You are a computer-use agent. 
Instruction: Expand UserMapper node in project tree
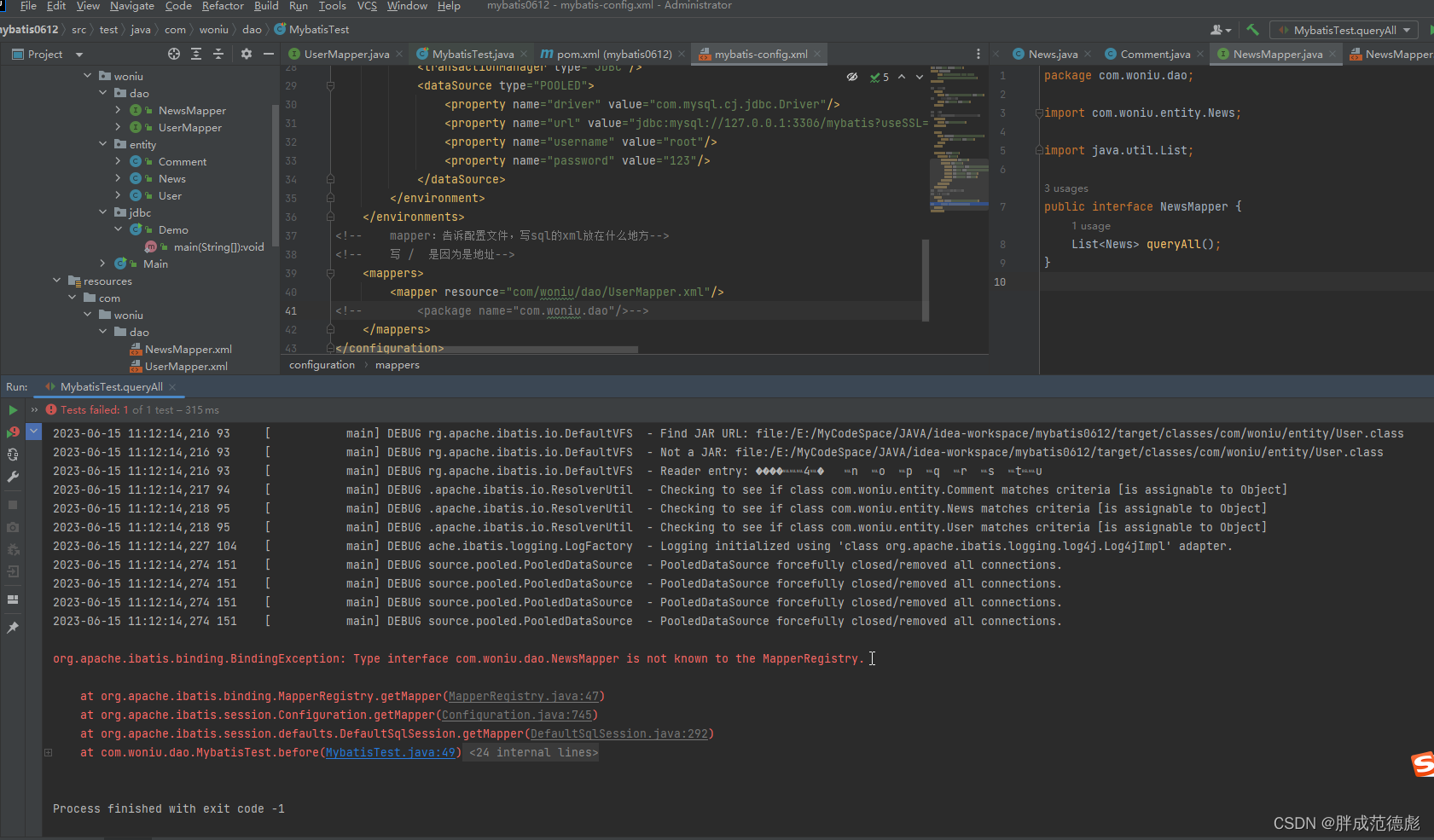click(x=118, y=127)
